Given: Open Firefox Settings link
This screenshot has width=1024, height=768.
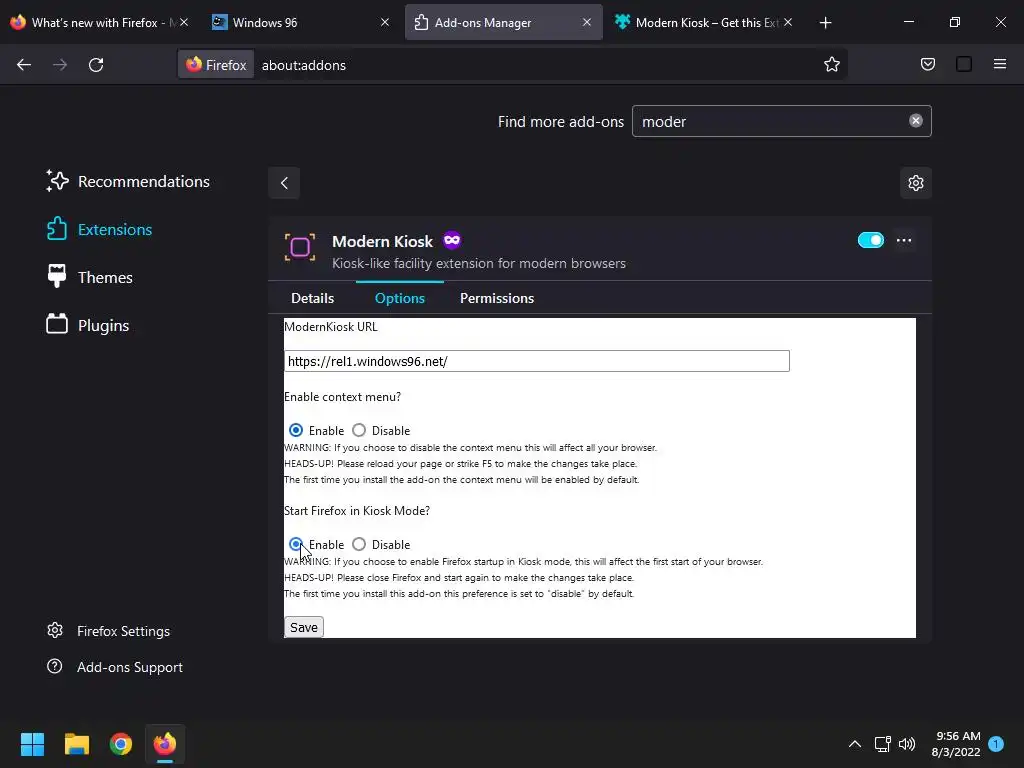Looking at the screenshot, I should (108, 631).
